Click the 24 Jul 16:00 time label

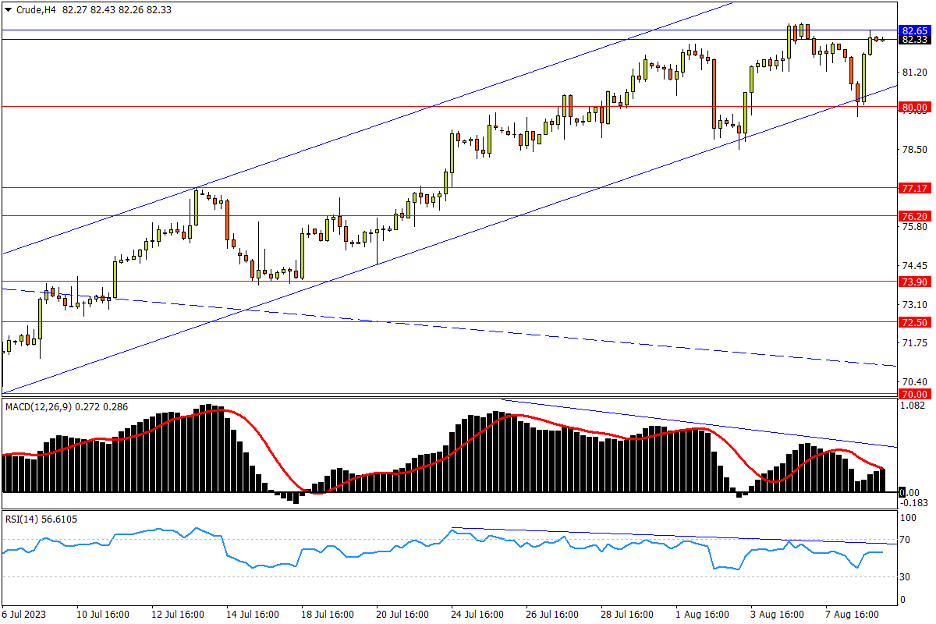coord(475,613)
